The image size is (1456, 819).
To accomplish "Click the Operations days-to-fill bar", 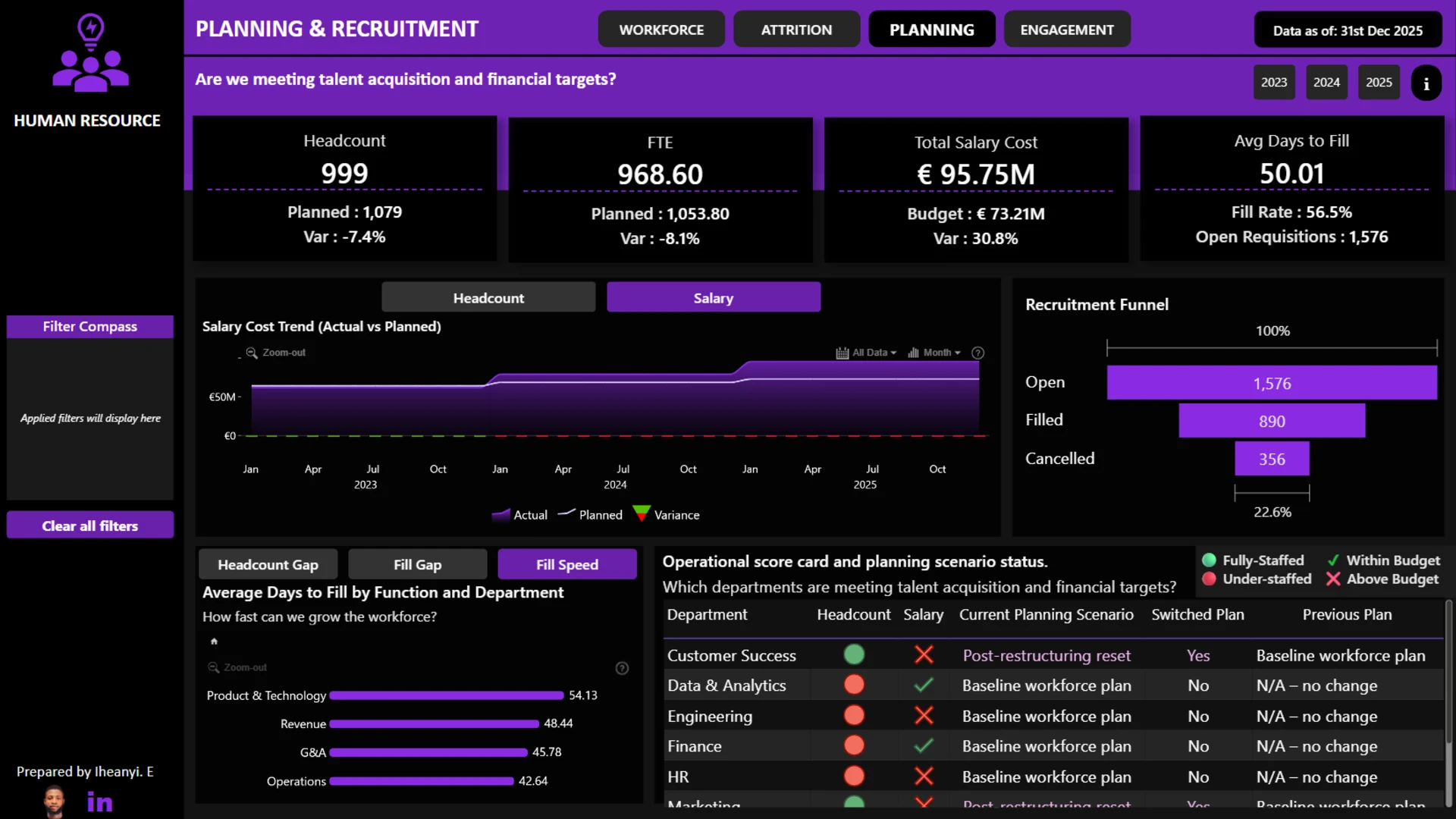I will coord(422,781).
